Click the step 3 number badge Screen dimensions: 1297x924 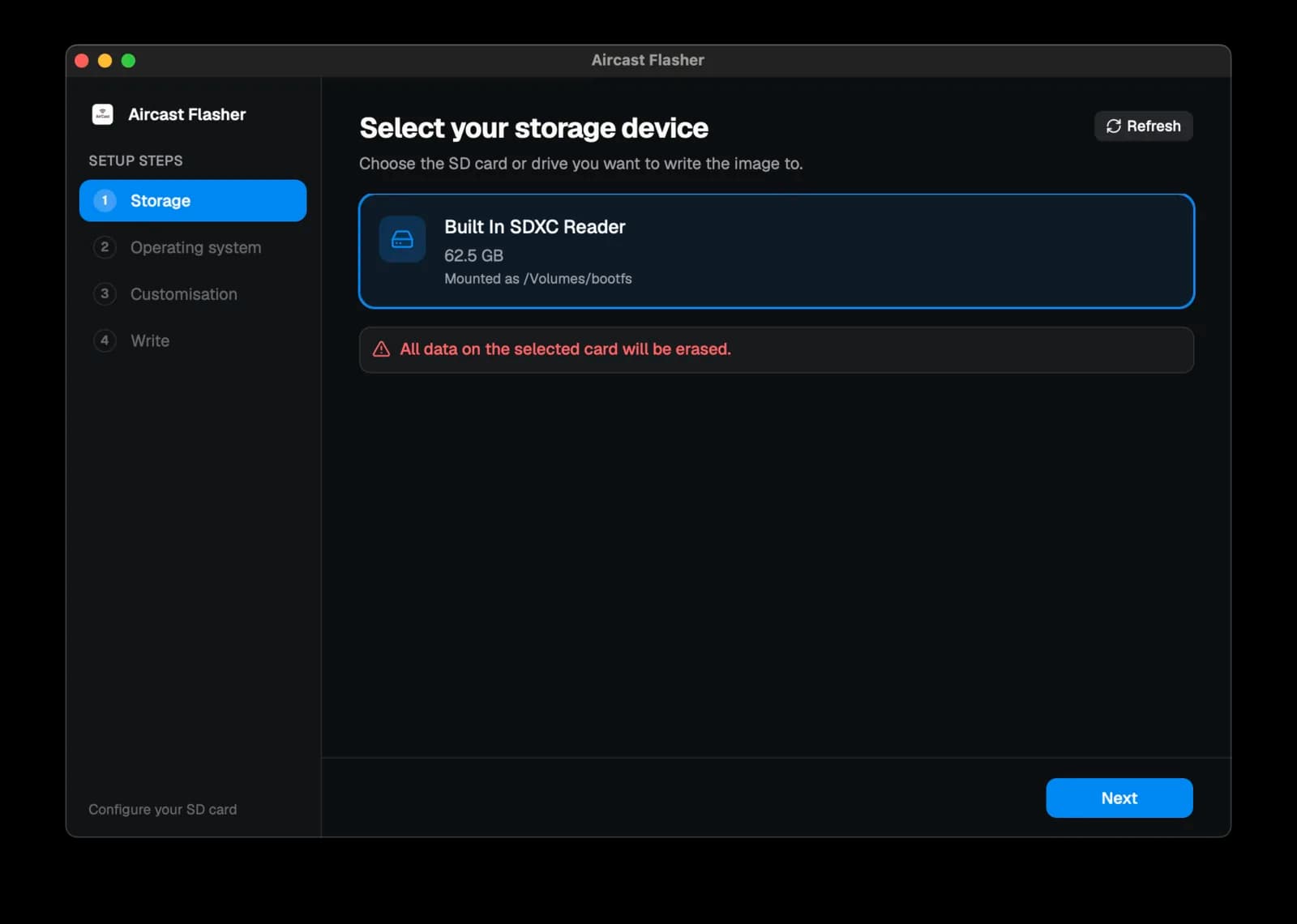[x=105, y=293]
